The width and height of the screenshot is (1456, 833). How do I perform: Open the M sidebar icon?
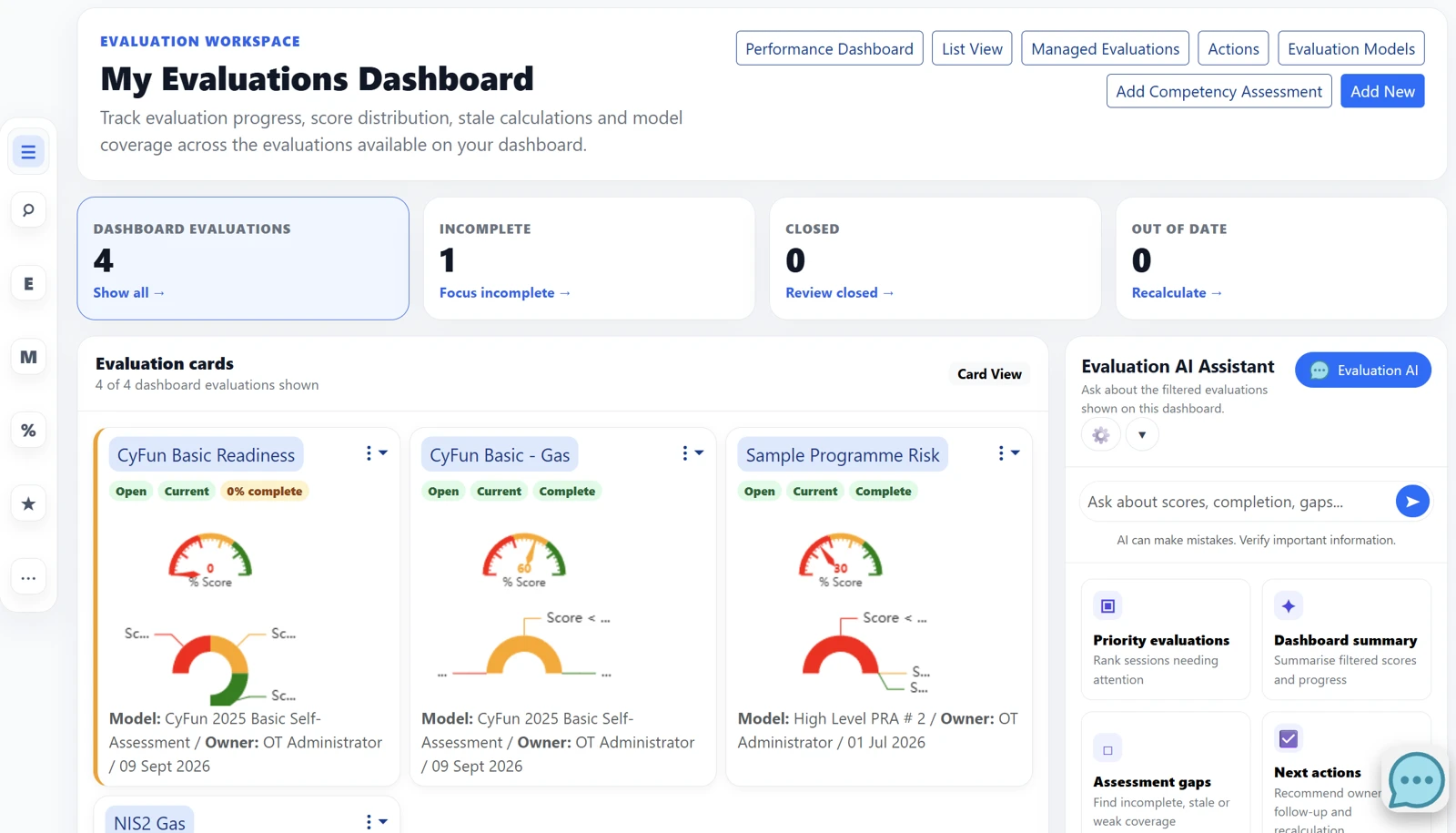pos(28,357)
